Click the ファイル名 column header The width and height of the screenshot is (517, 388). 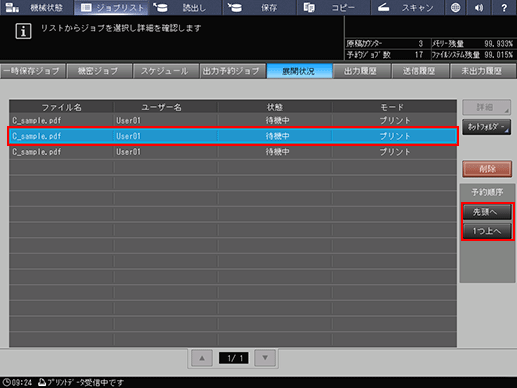click(x=61, y=107)
